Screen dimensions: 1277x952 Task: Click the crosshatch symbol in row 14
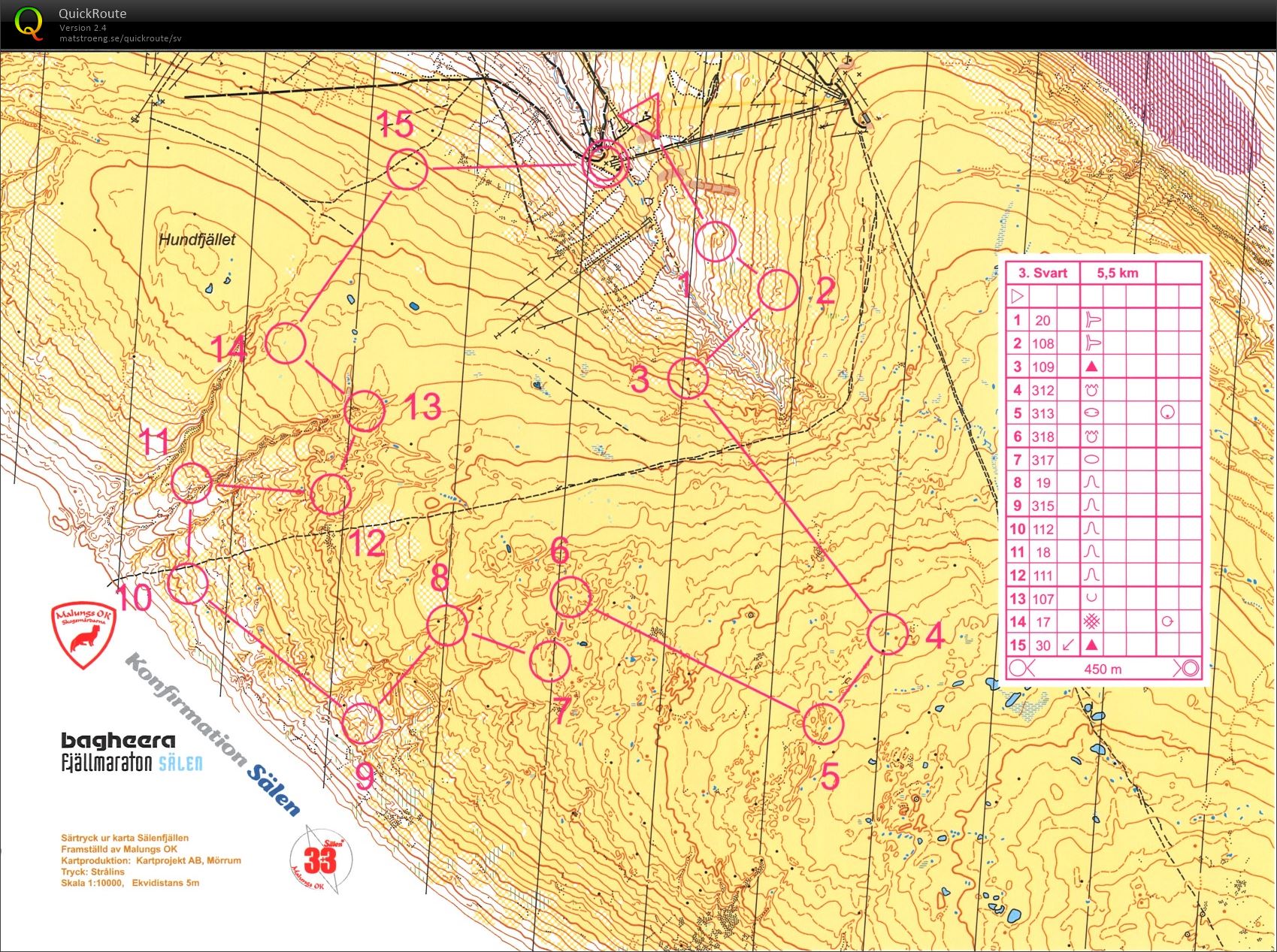1092,621
